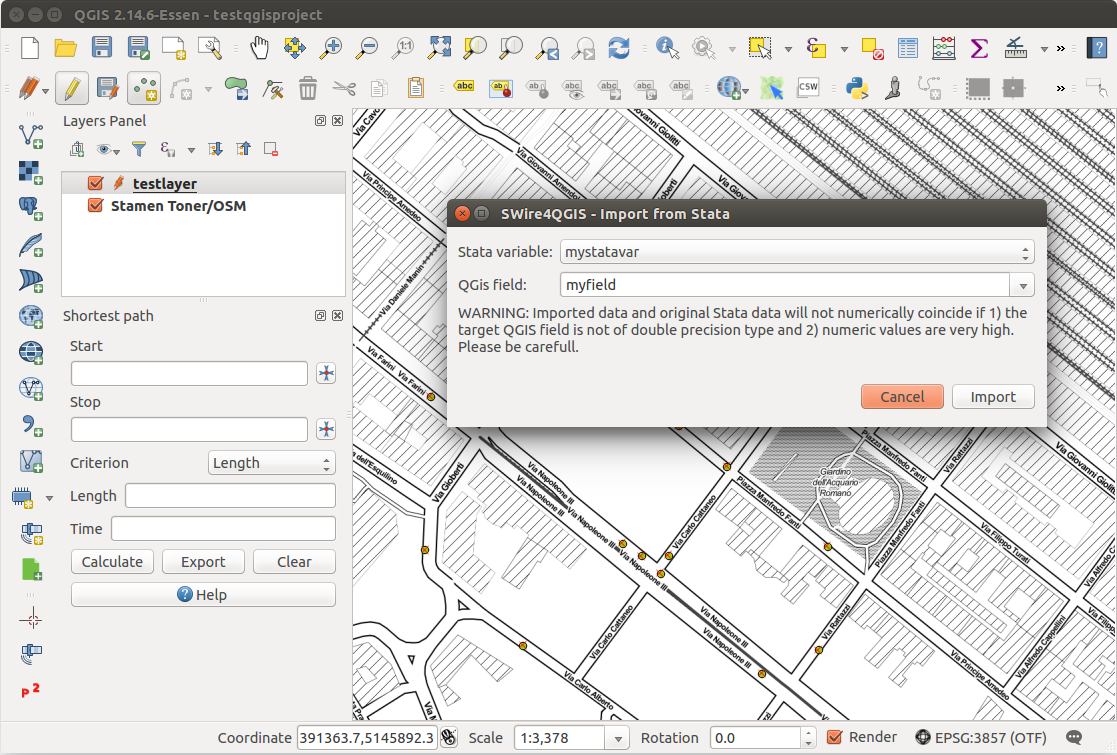Toggle visibility of testlayer
The height and width of the screenshot is (755, 1117).
pyautogui.click(x=95, y=183)
